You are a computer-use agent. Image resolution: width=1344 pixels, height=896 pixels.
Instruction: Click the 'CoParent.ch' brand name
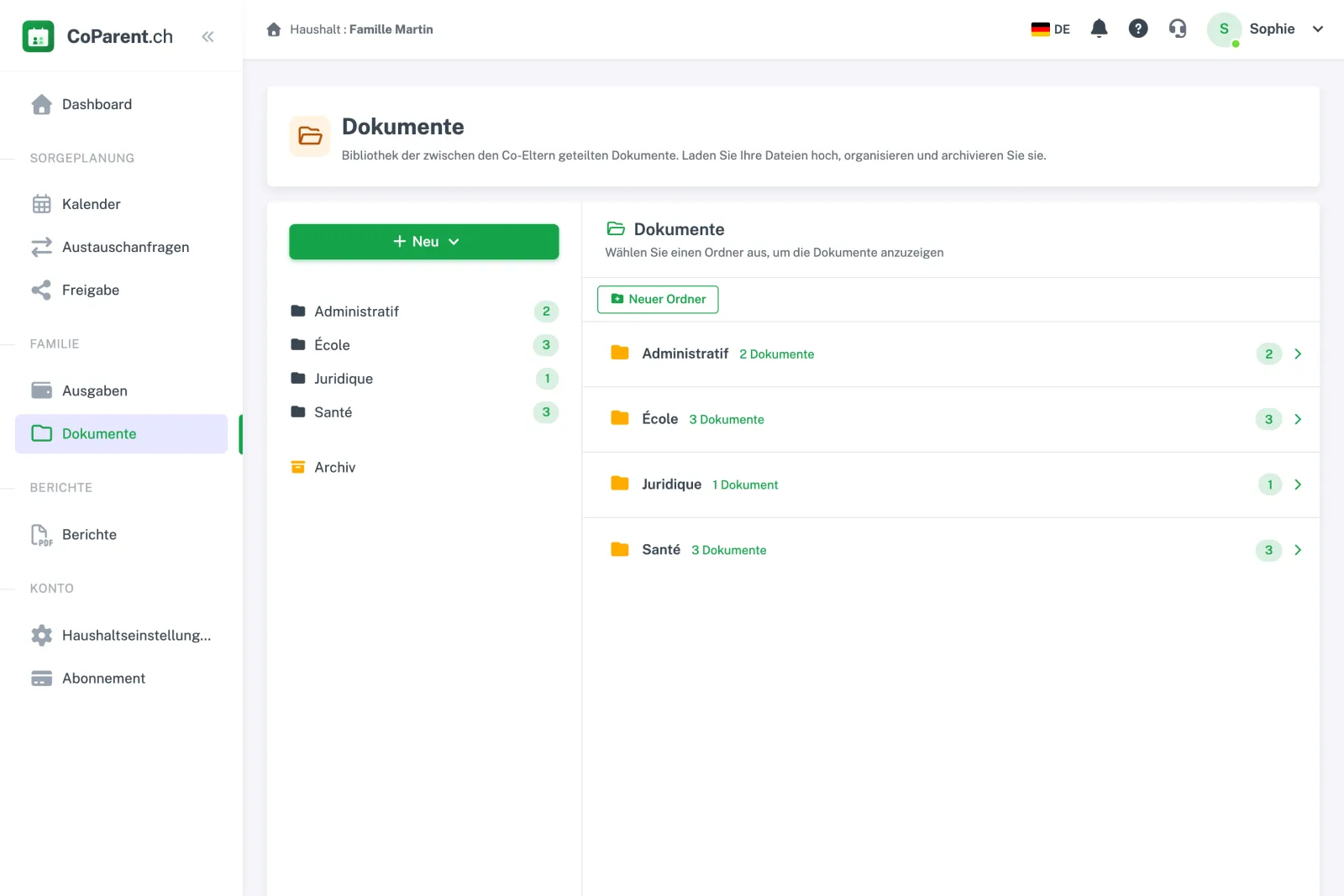pos(120,36)
